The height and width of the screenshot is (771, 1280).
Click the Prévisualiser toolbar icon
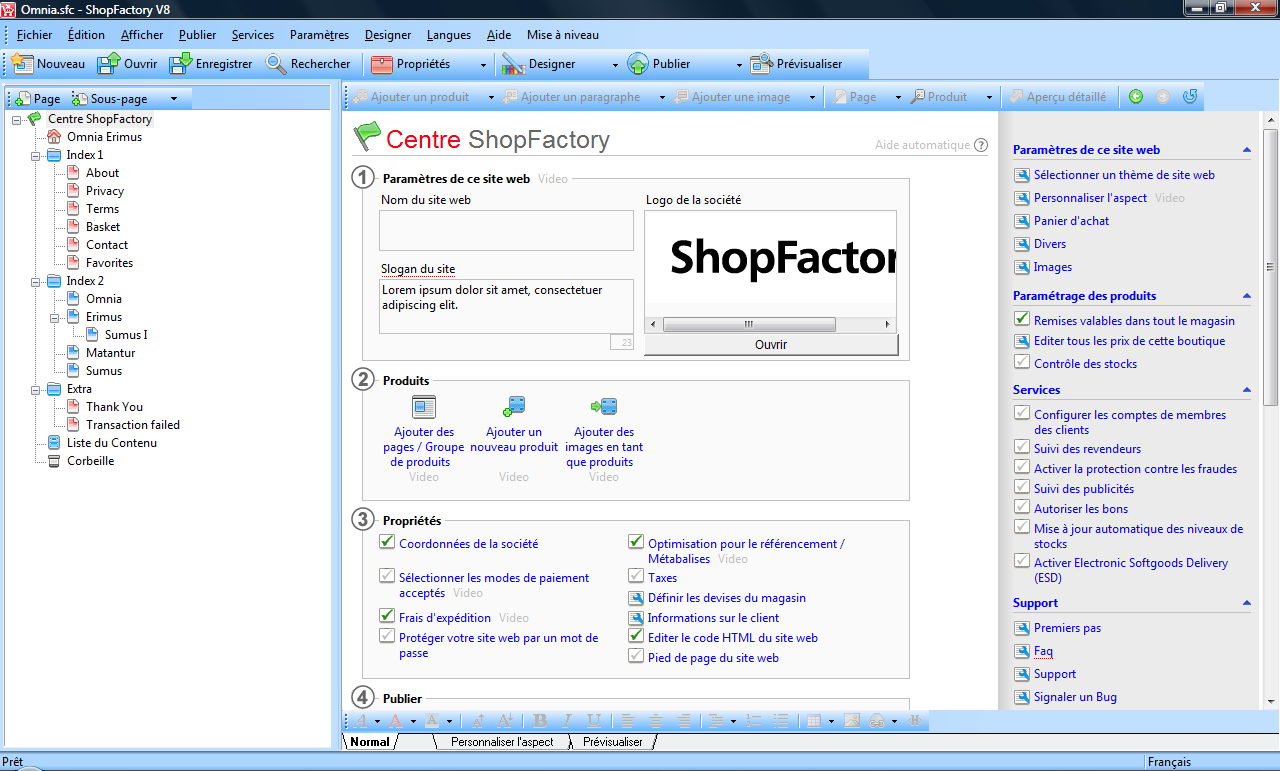pos(761,64)
